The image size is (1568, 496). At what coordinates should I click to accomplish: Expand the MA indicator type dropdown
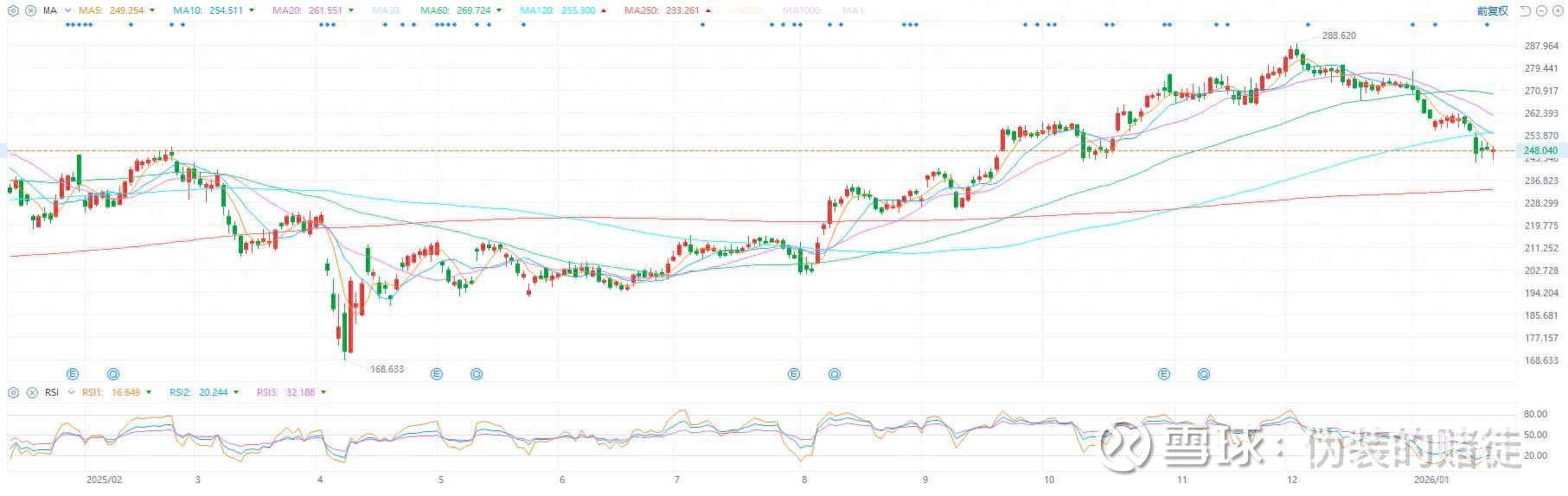coord(68,10)
